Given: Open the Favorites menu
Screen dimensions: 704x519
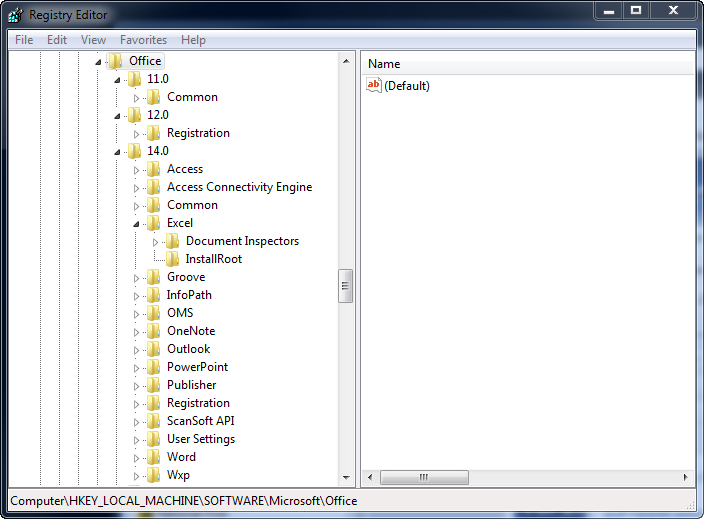Looking at the screenshot, I should point(143,40).
